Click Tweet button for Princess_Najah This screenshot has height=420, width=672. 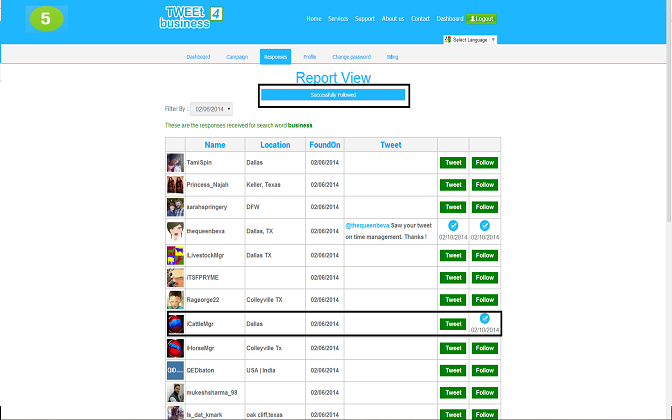pos(453,185)
